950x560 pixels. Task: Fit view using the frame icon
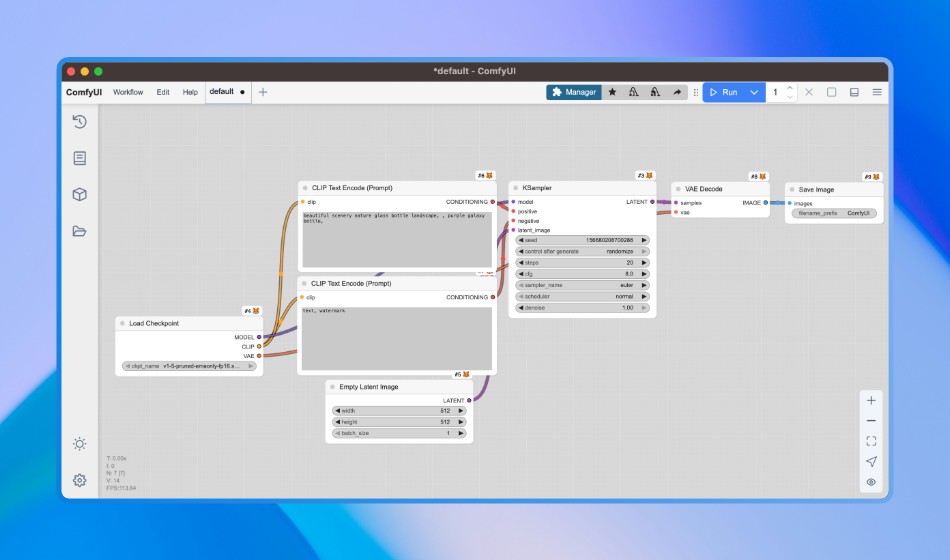click(x=871, y=441)
